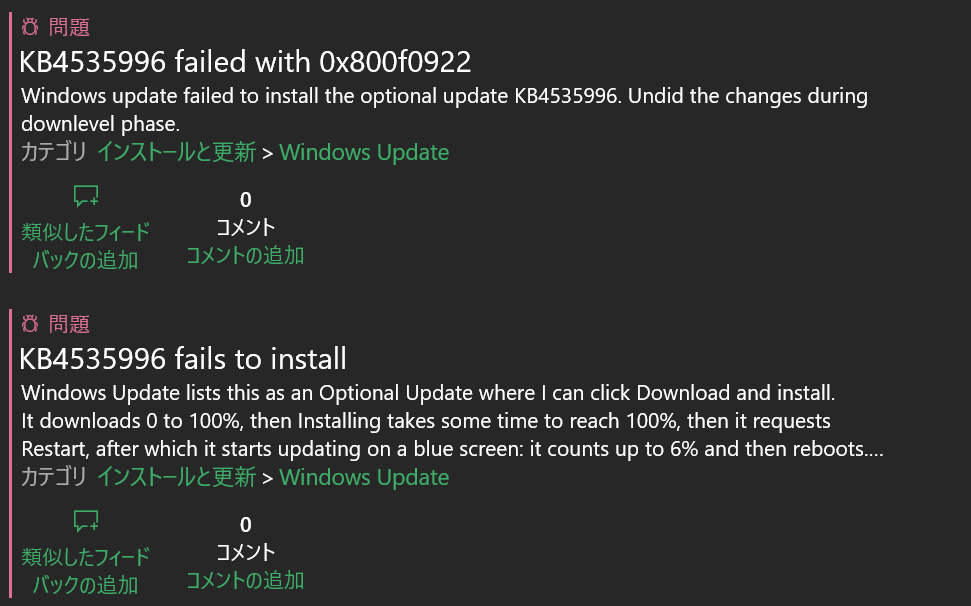The height and width of the screenshot is (606, 971).
Task: Click the first item's description about downlevel phase
Action: [x=445, y=110]
